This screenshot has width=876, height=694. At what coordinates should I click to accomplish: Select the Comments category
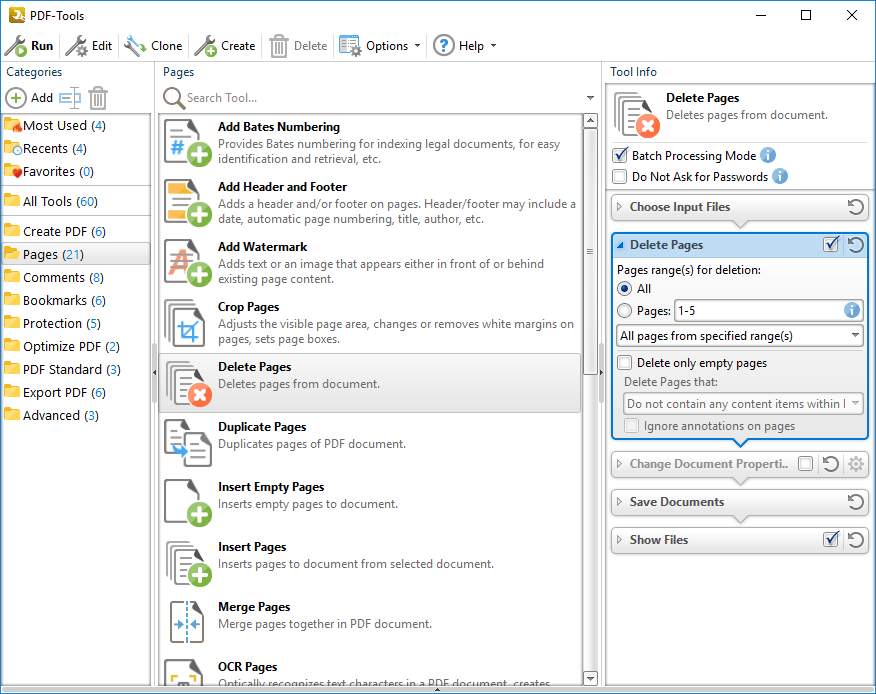[76, 278]
